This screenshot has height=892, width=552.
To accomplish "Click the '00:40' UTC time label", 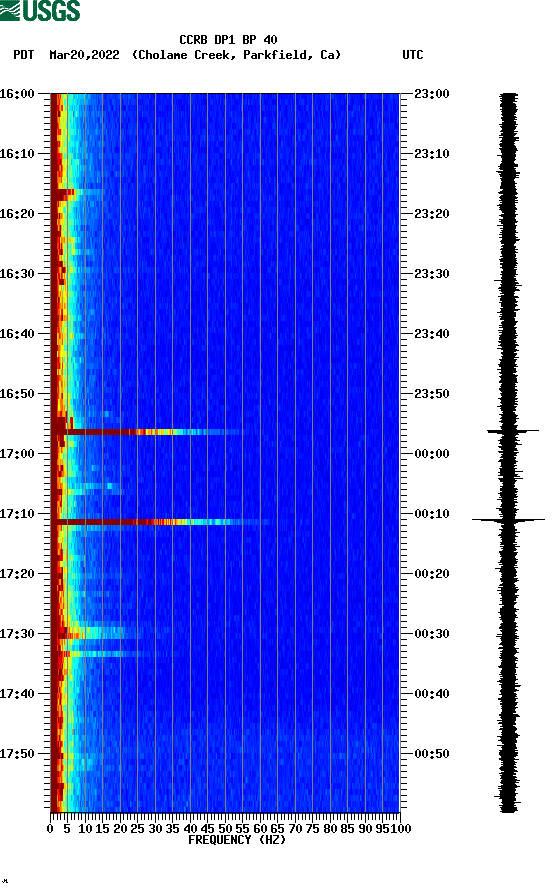I will (x=432, y=694).
